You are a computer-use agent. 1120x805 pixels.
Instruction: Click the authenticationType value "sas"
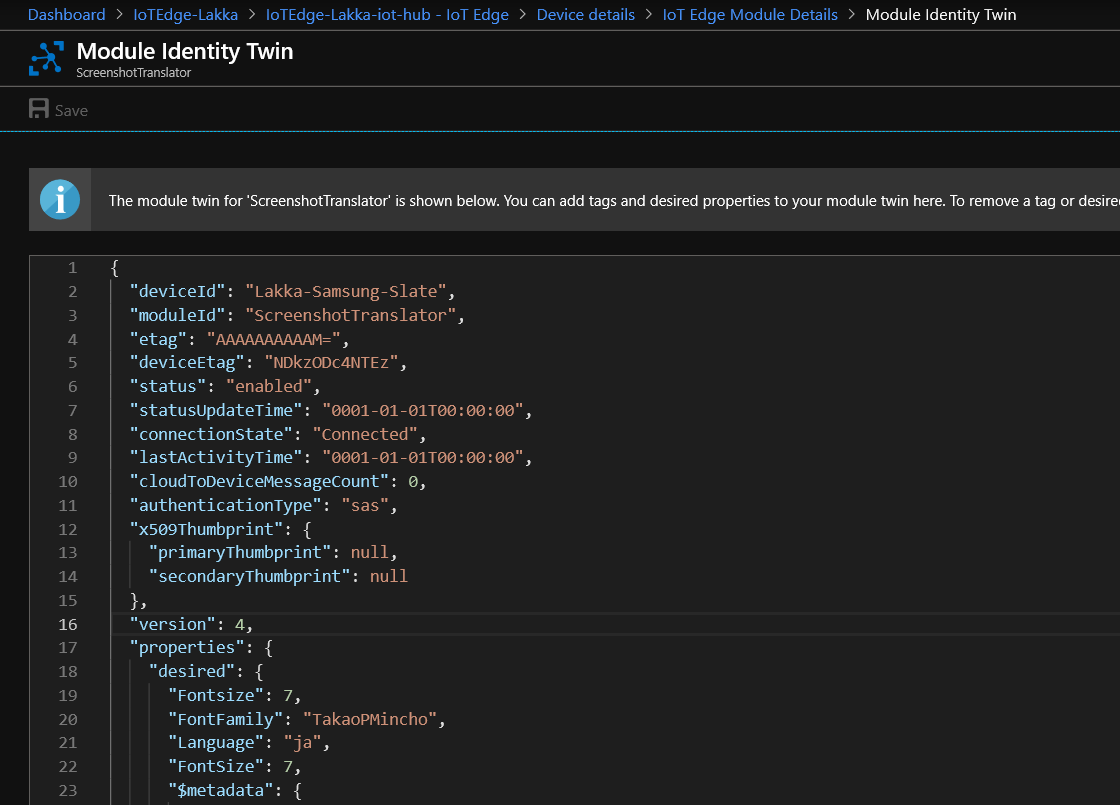tap(365, 506)
